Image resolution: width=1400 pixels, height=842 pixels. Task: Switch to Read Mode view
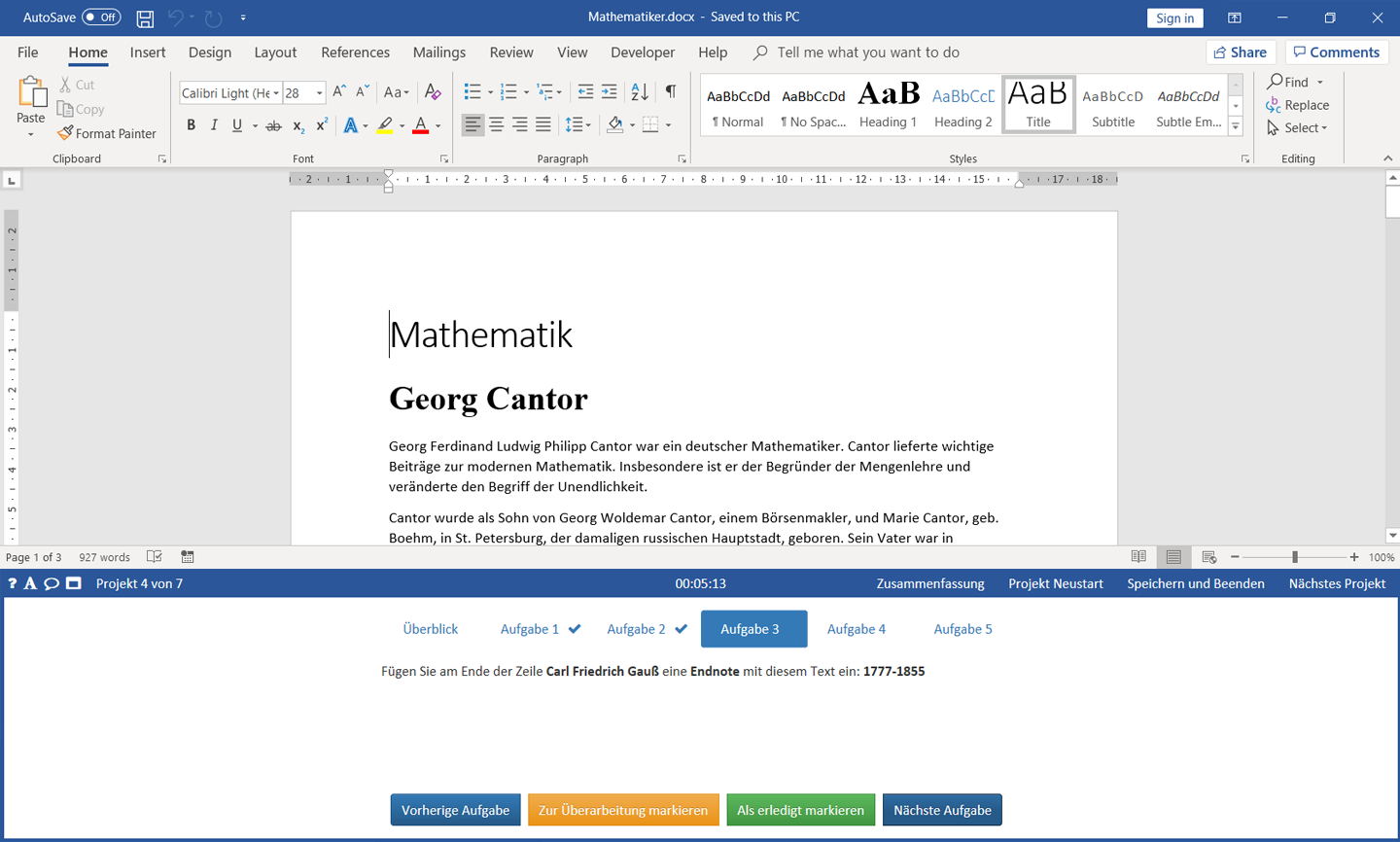click(x=1138, y=557)
